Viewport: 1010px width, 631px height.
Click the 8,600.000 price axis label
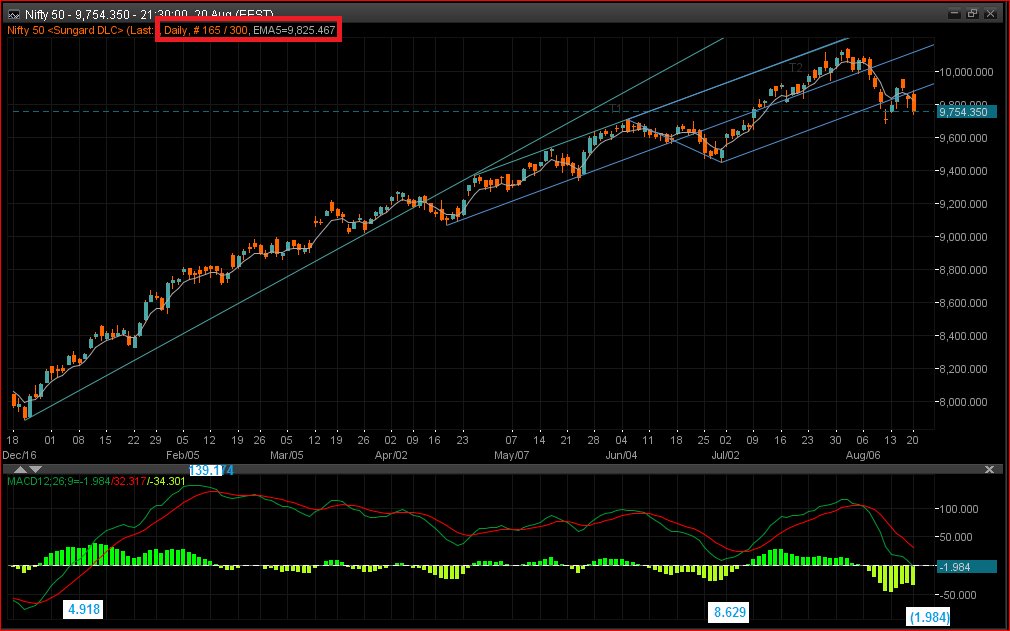pyautogui.click(x=964, y=303)
